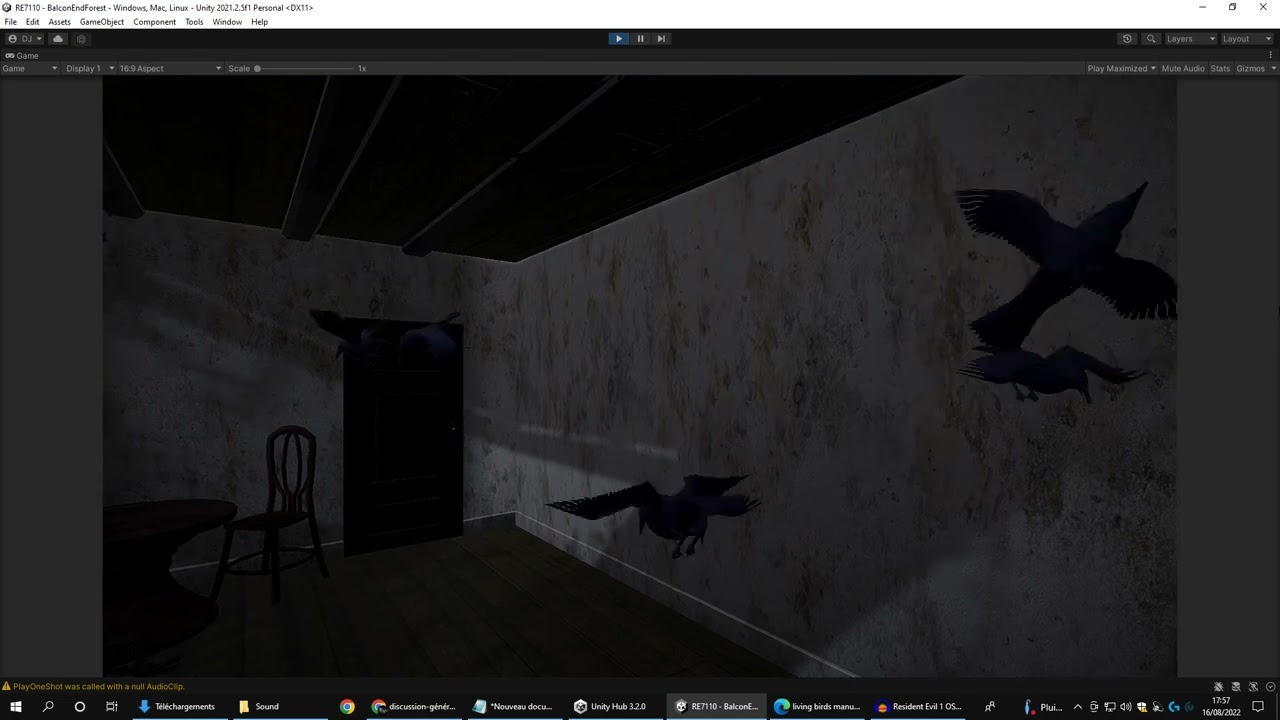Open network status tray icon

[x=1109, y=707]
